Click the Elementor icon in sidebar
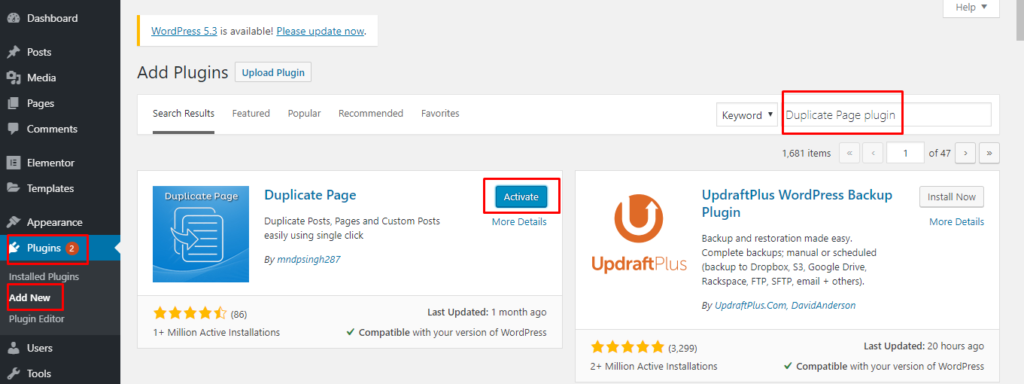Image resolution: width=1024 pixels, height=384 pixels. 13,163
